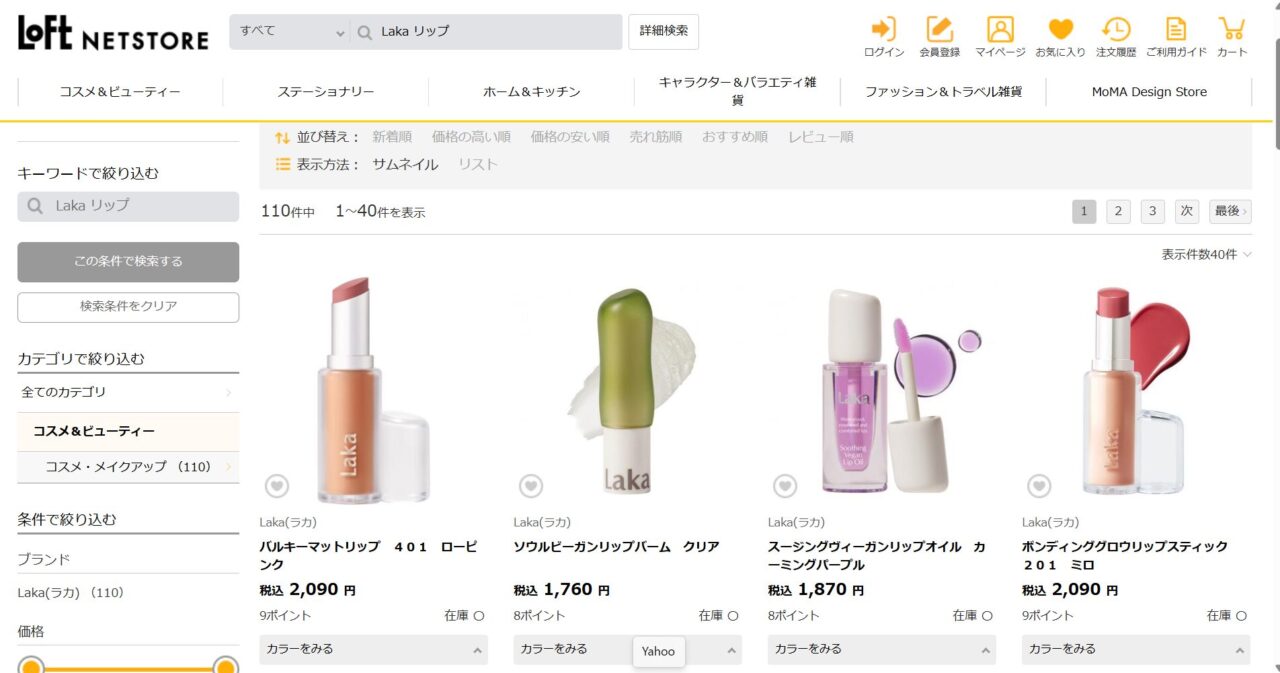
Task: Click the magnifier icon in the top search bar
Action: pos(365,32)
